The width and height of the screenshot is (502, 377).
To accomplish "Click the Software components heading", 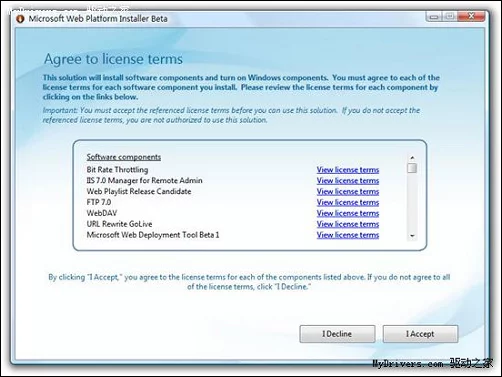I will tap(124, 157).
